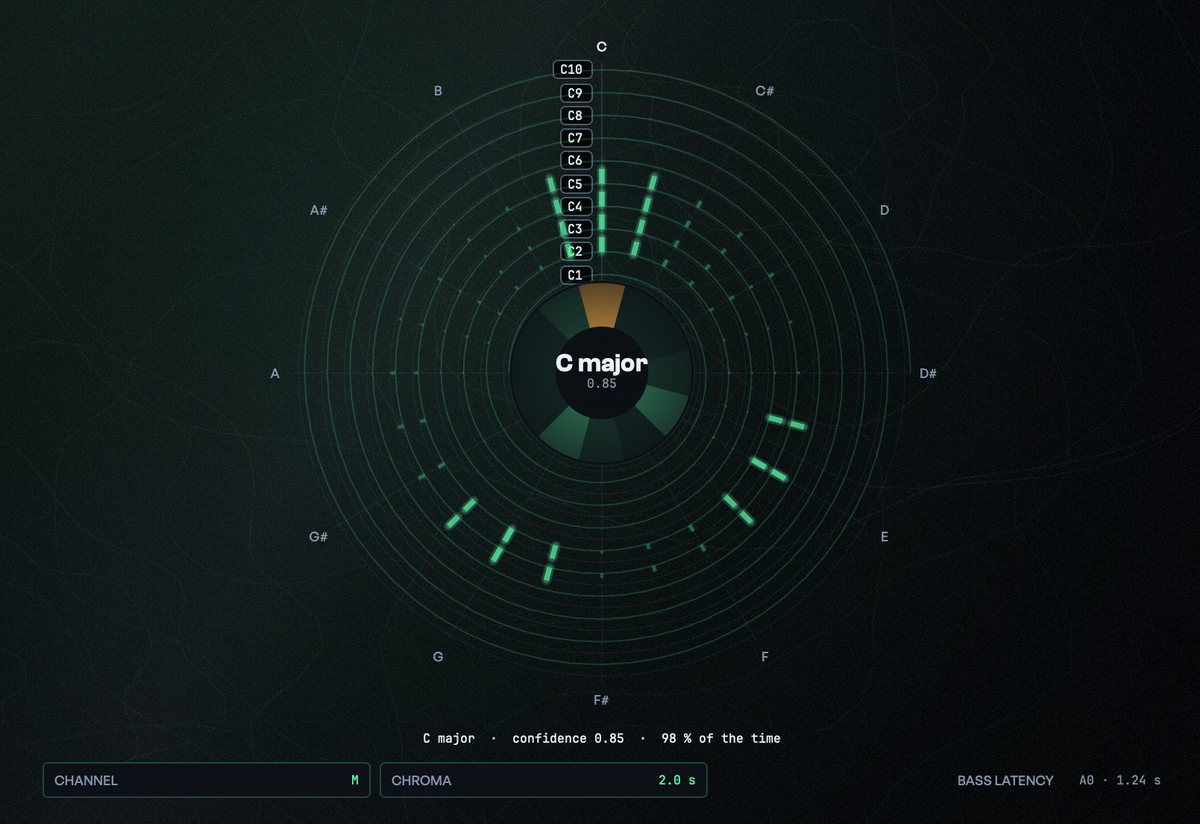
Task: Click the natural G pitch label
Action: pyautogui.click(x=438, y=657)
